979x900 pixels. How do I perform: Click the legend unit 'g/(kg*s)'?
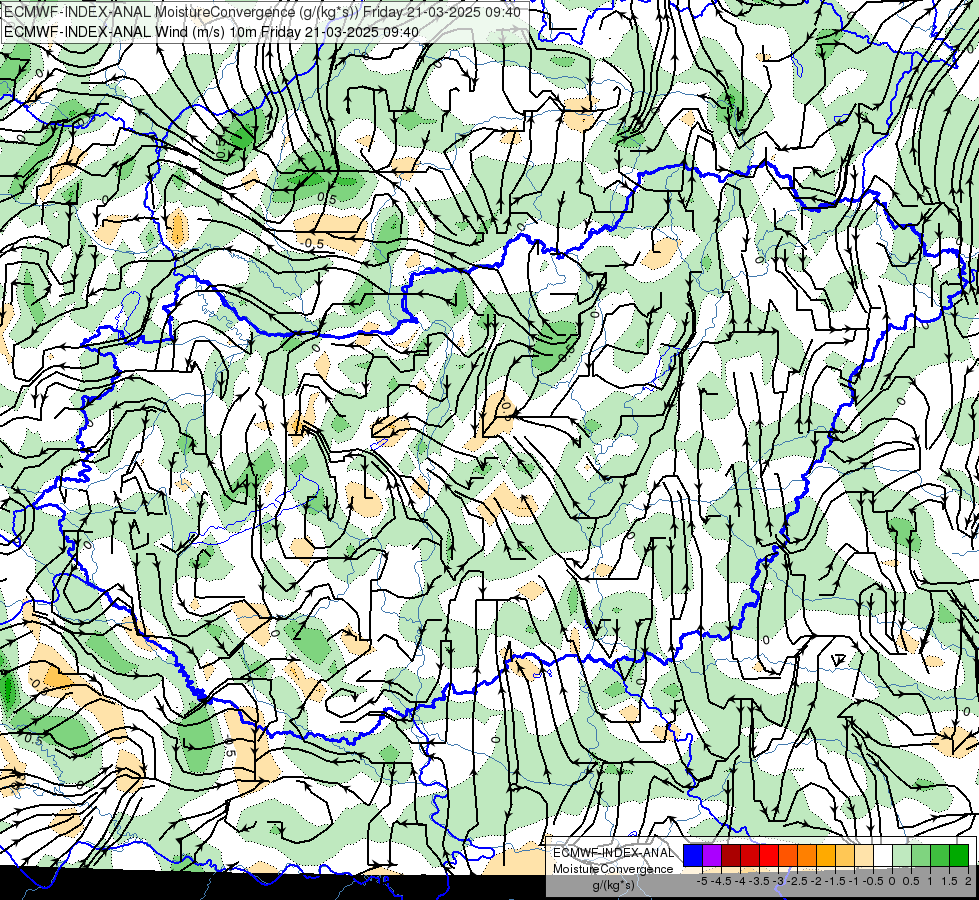[x=614, y=885]
